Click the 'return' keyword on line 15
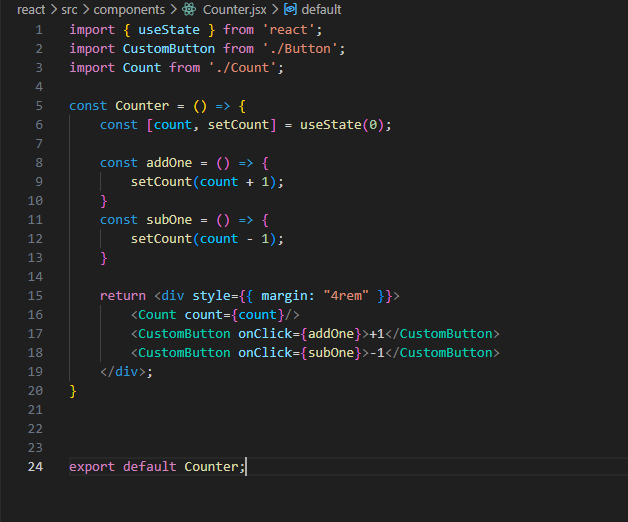The image size is (628, 522). point(123,296)
